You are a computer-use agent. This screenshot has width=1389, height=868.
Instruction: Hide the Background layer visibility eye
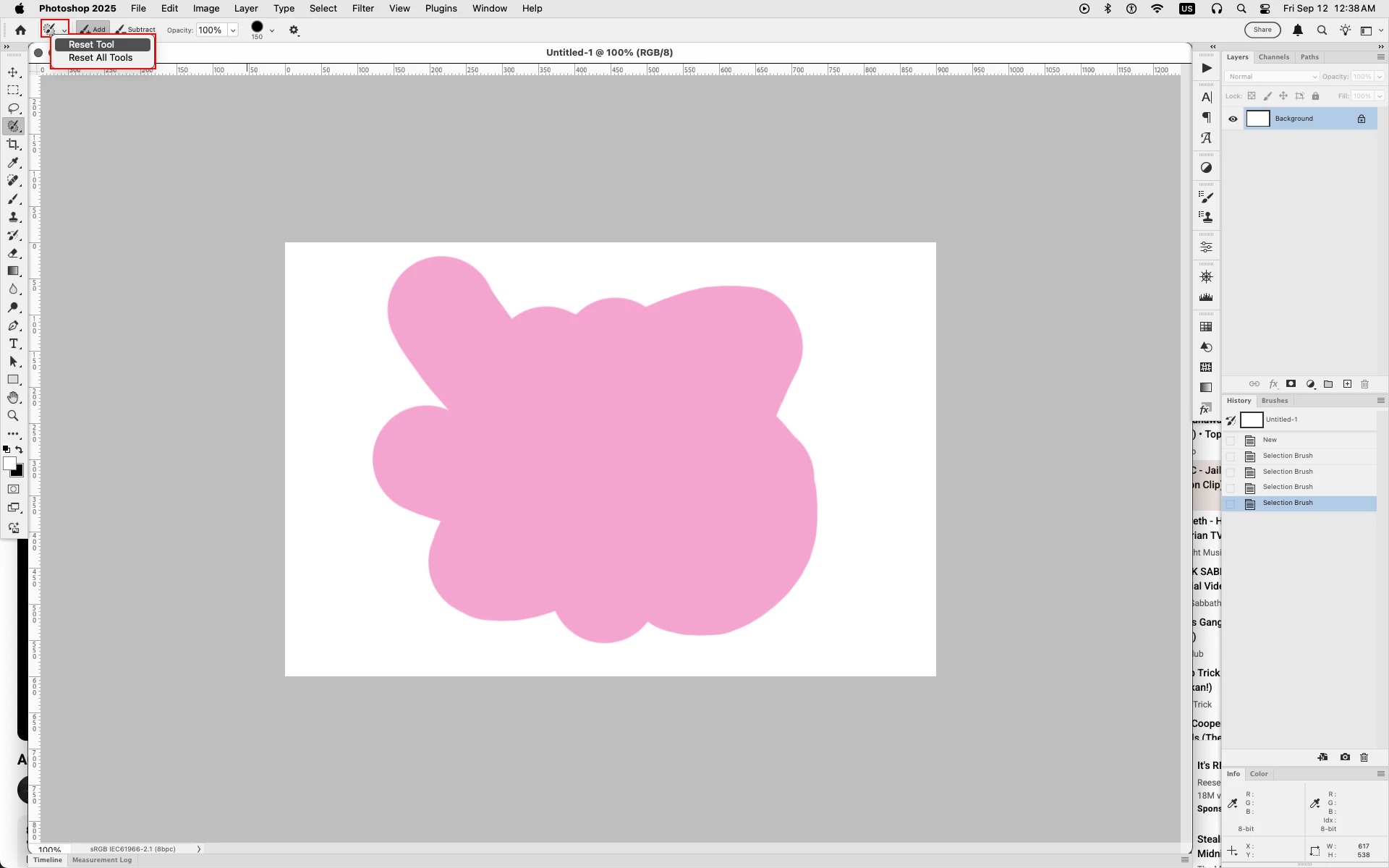1233,119
